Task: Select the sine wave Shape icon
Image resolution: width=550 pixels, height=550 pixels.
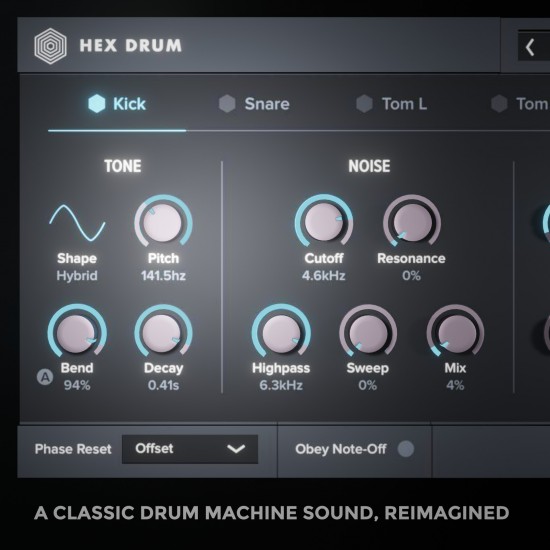Action: [77, 223]
